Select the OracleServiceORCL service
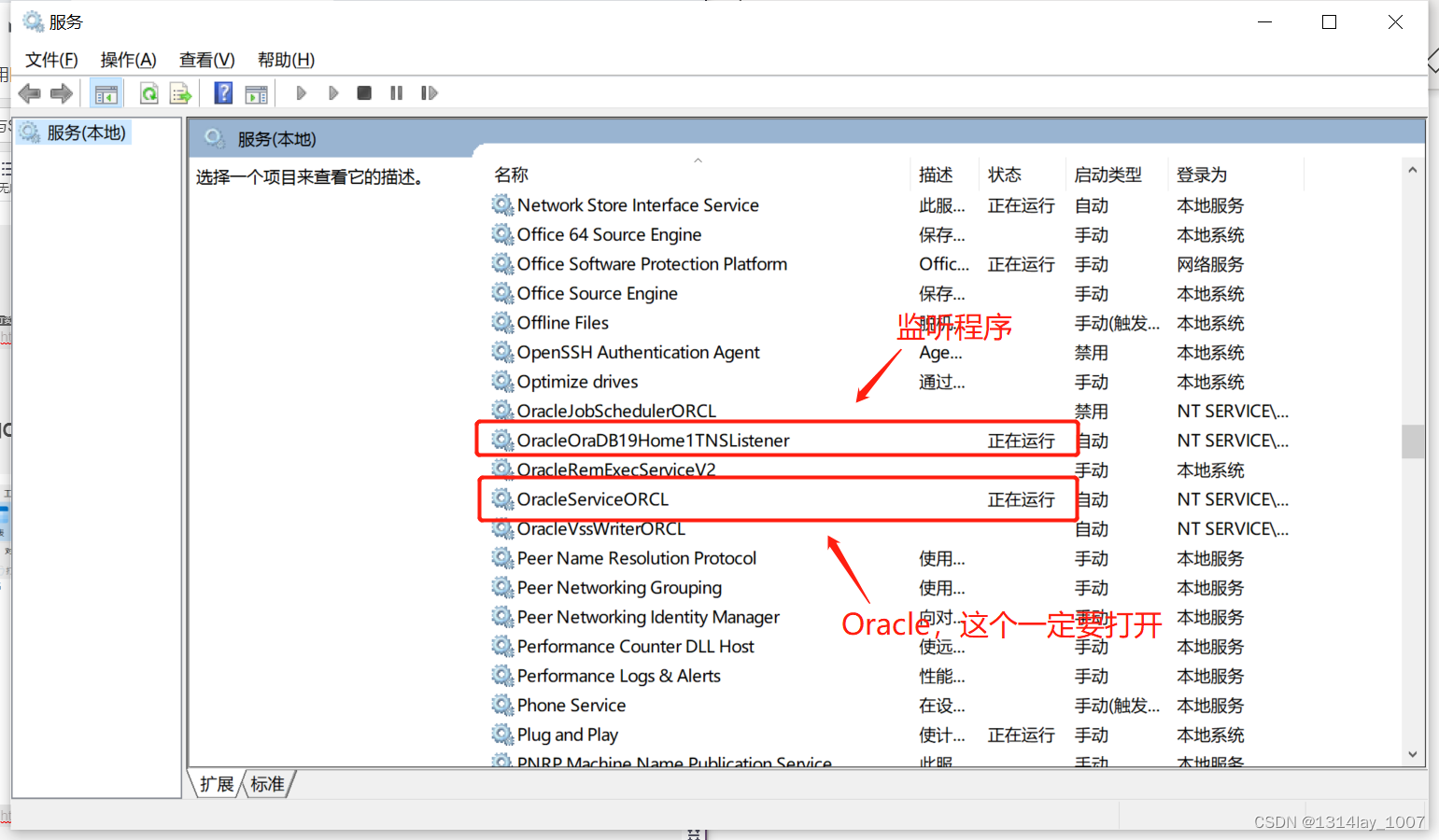Image resolution: width=1439 pixels, height=840 pixels. click(592, 499)
